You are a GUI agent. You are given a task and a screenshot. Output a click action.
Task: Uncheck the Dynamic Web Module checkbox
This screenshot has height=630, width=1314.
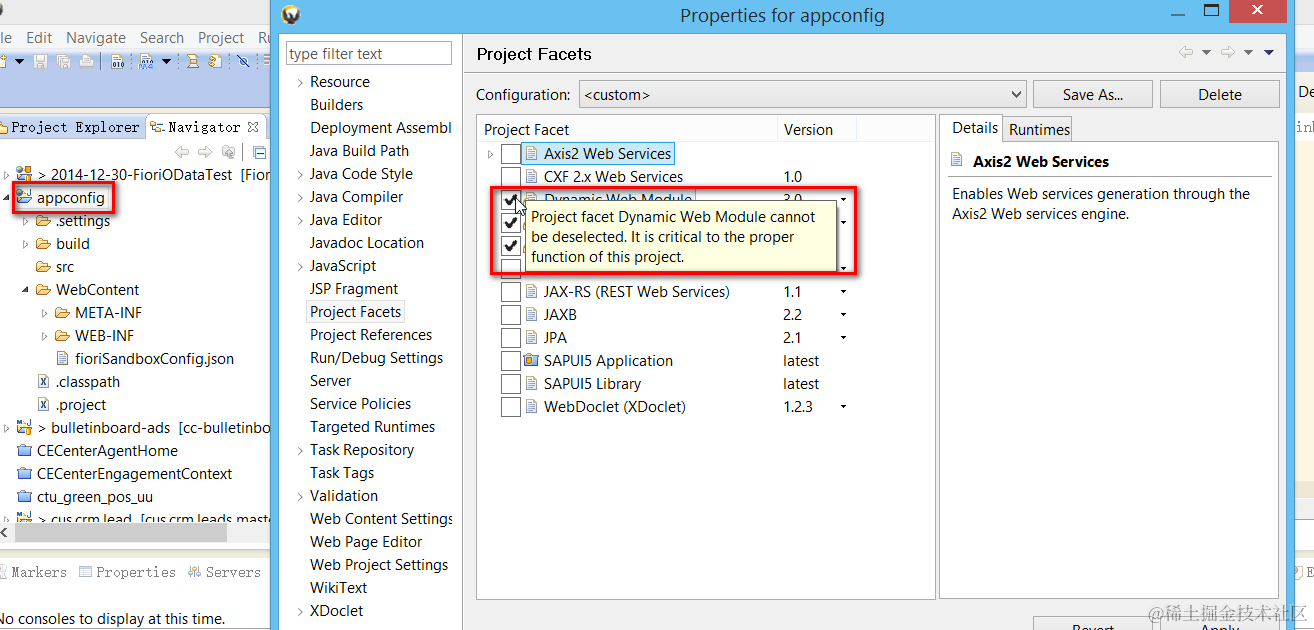(x=510, y=200)
